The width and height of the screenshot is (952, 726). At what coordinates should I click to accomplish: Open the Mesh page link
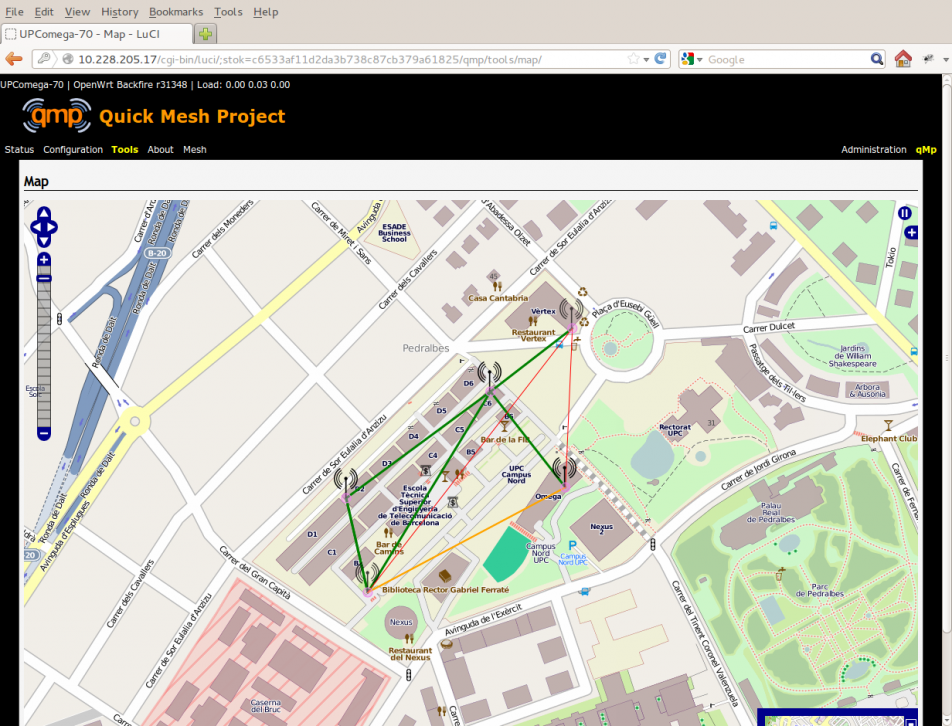pos(195,149)
